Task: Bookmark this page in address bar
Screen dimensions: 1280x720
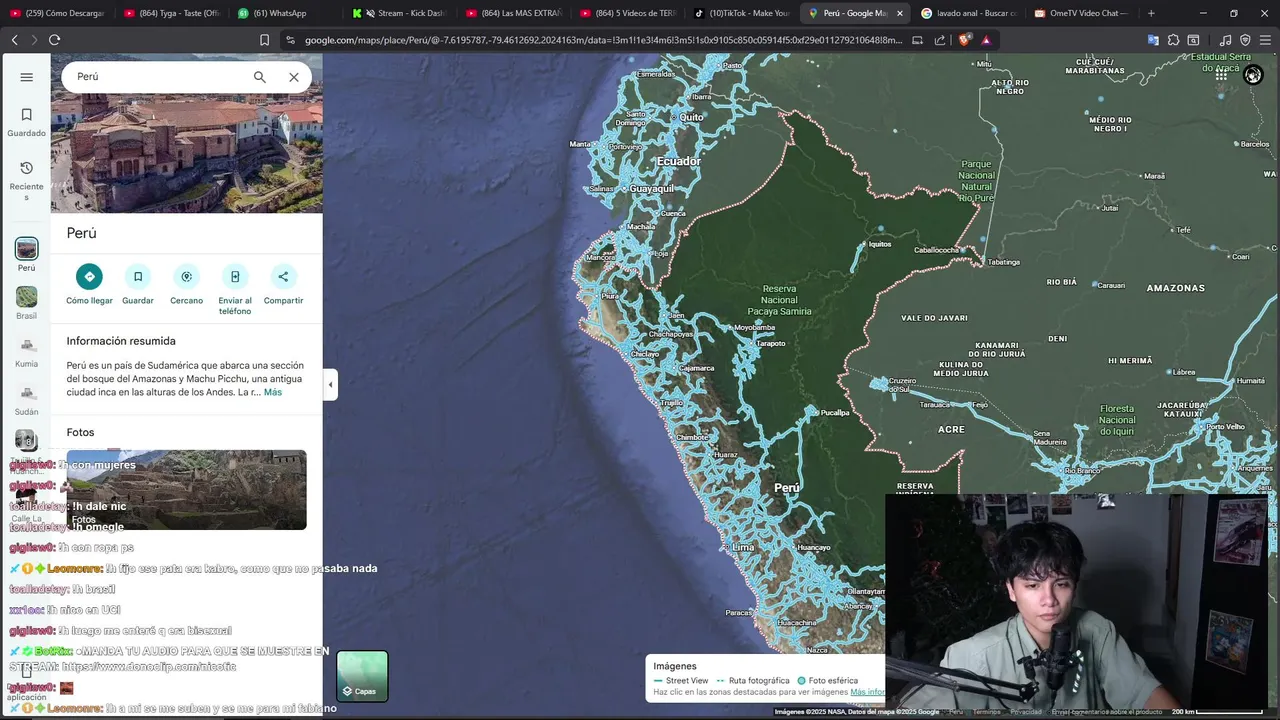Action: click(x=264, y=40)
